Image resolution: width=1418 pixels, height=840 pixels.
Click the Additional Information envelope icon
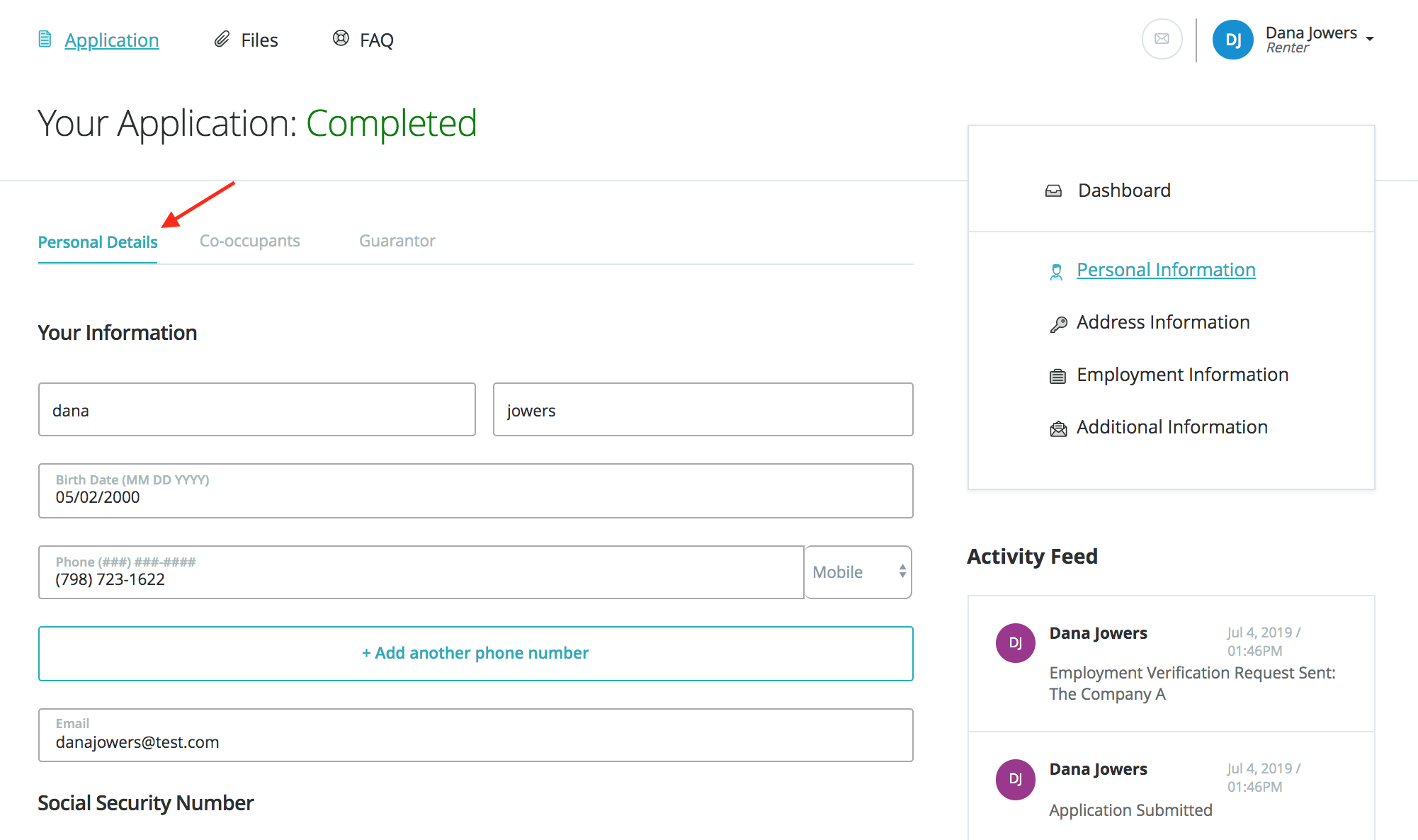(1058, 428)
